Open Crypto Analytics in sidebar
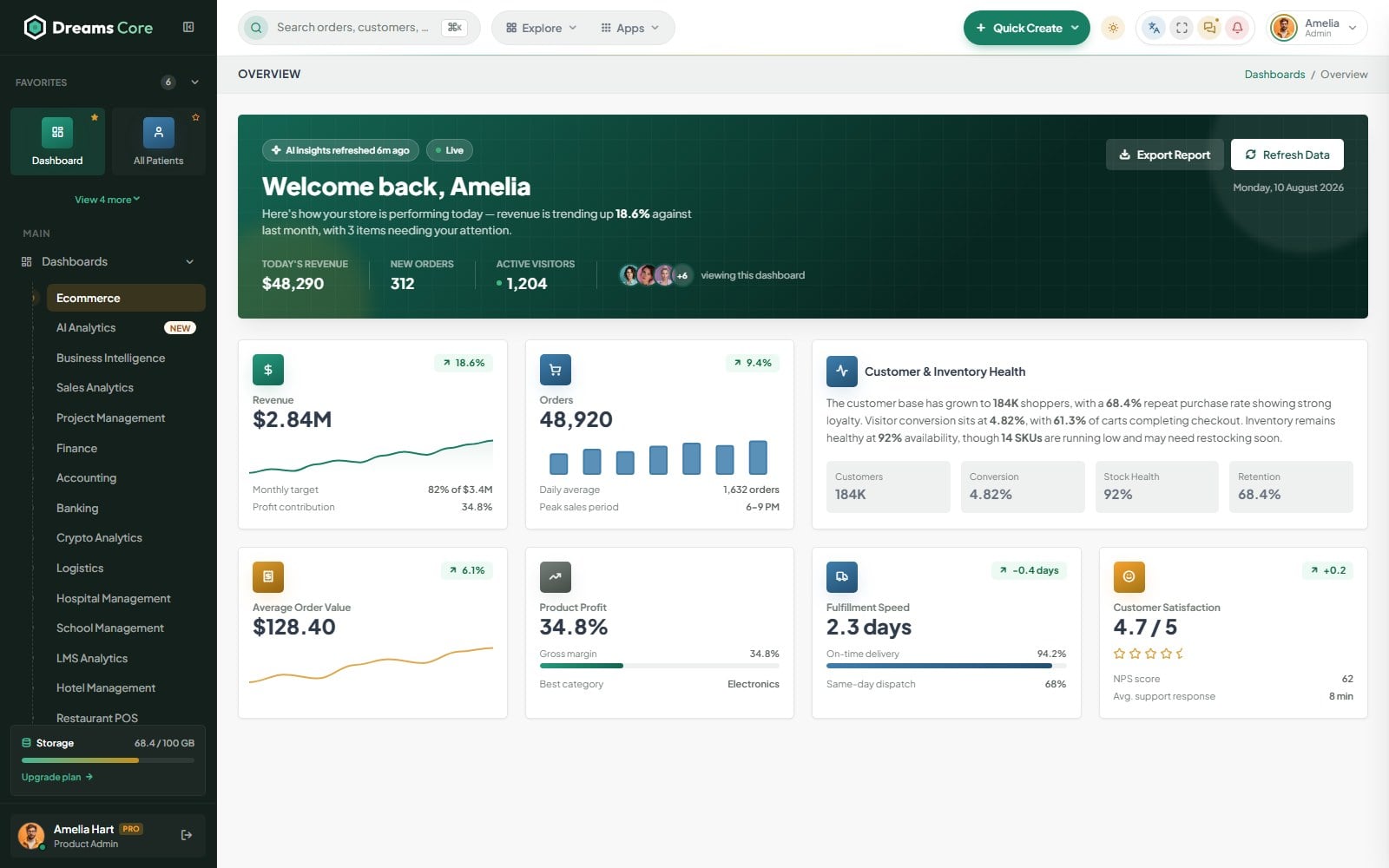1389x868 pixels. click(x=126, y=538)
